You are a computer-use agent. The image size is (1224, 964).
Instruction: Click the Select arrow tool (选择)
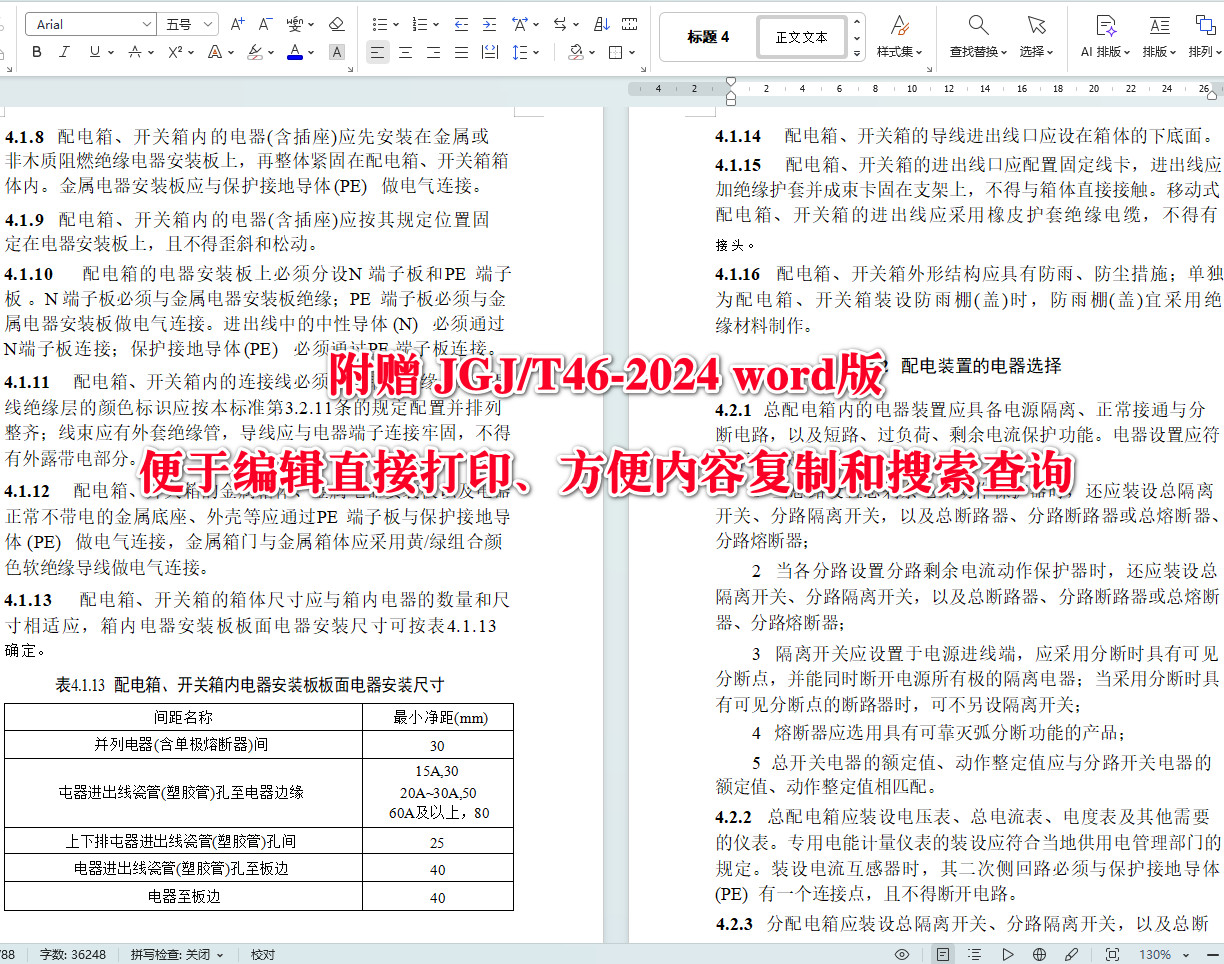click(1036, 35)
